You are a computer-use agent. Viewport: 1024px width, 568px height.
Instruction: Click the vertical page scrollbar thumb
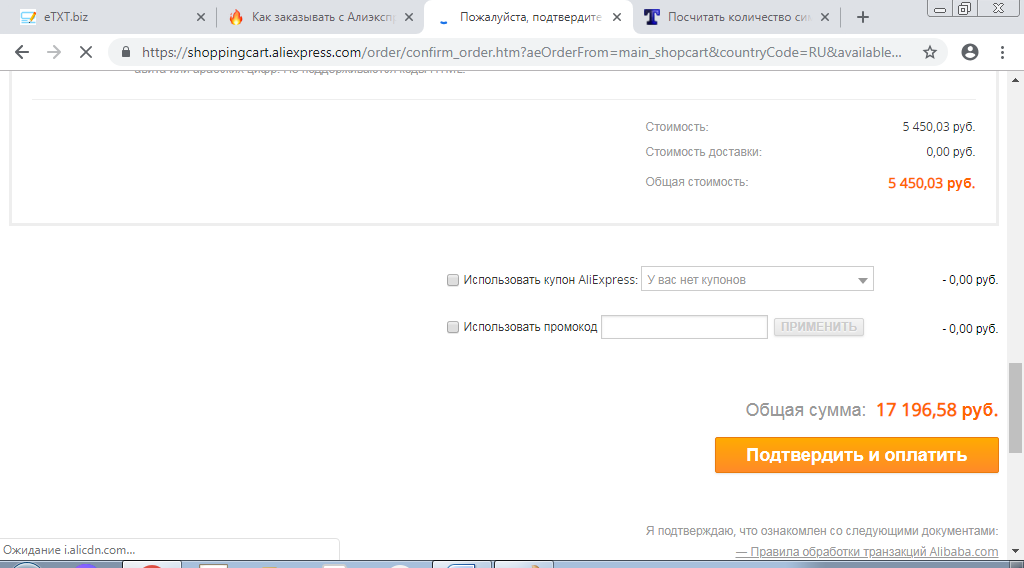click(1015, 407)
